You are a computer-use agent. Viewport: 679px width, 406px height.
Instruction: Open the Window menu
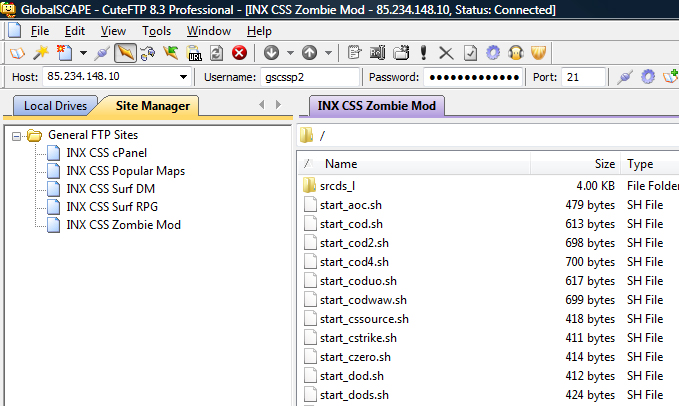pyautogui.click(x=209, y=31)
